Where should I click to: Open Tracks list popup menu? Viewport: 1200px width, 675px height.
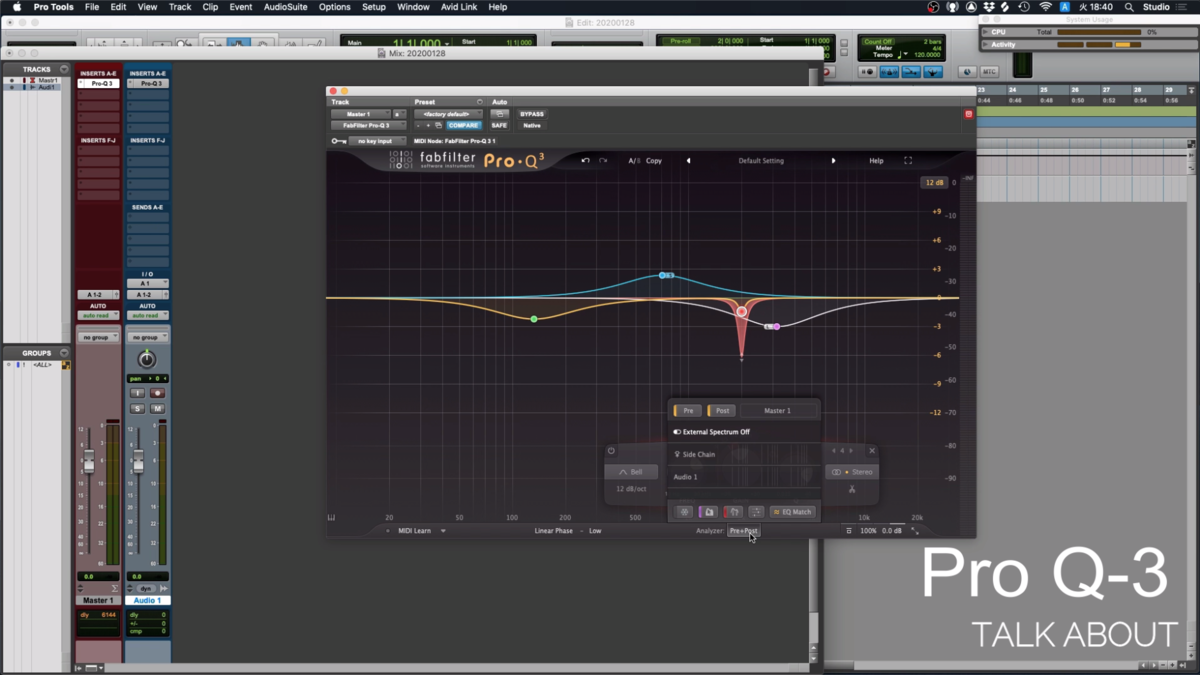pos(64,70)
